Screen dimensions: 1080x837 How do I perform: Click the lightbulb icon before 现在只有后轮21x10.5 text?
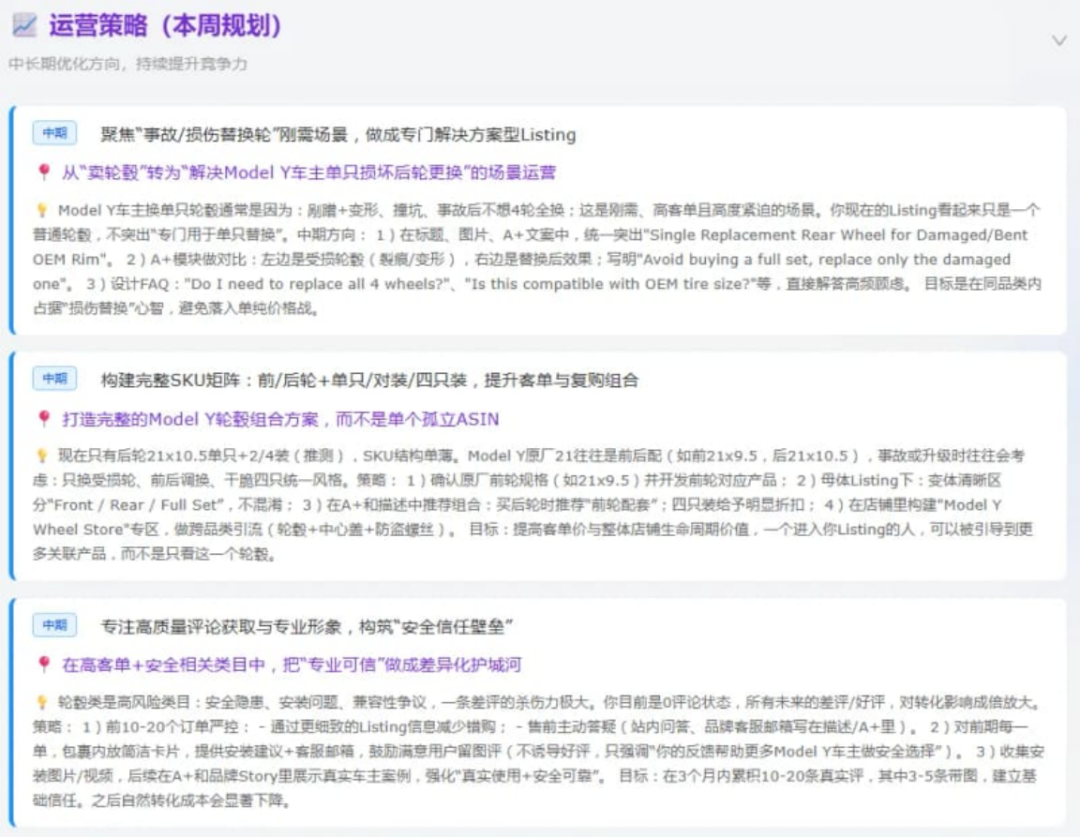click(x=42, y=456)
